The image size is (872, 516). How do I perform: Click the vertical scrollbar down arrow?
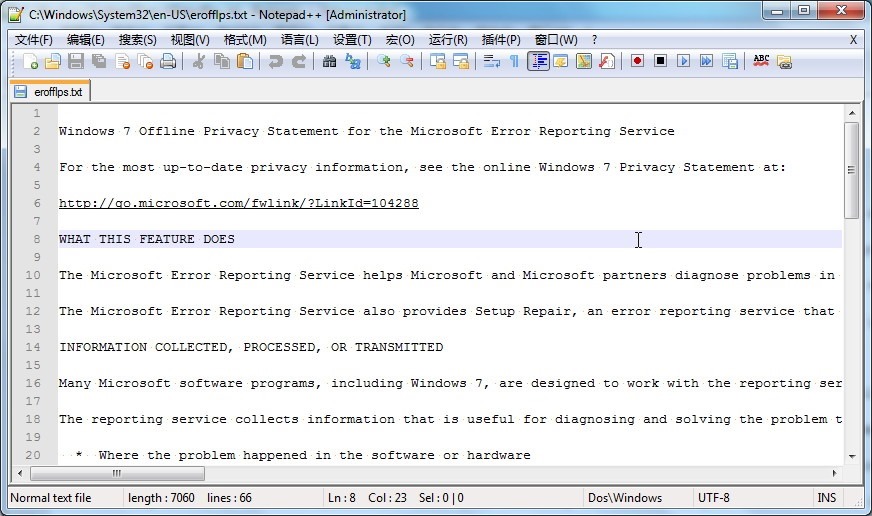(x=851, y=457)
